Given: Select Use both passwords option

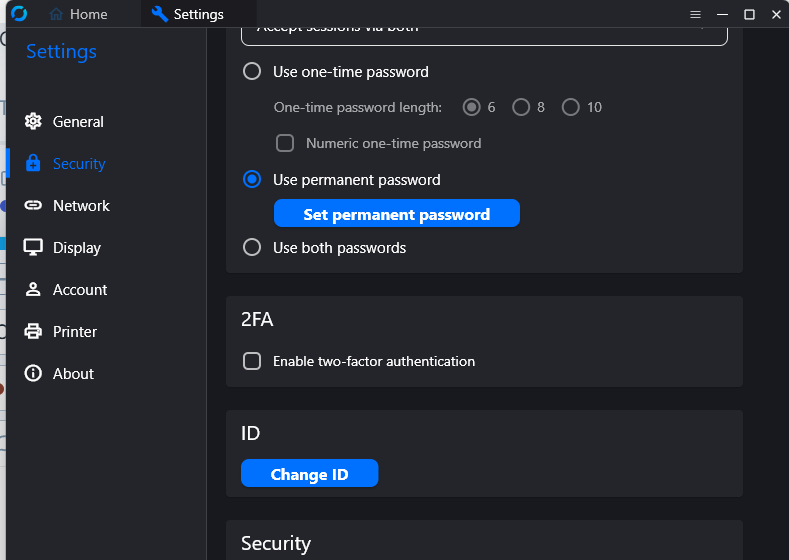Looking at the screenshot, I should pos(253,247).
